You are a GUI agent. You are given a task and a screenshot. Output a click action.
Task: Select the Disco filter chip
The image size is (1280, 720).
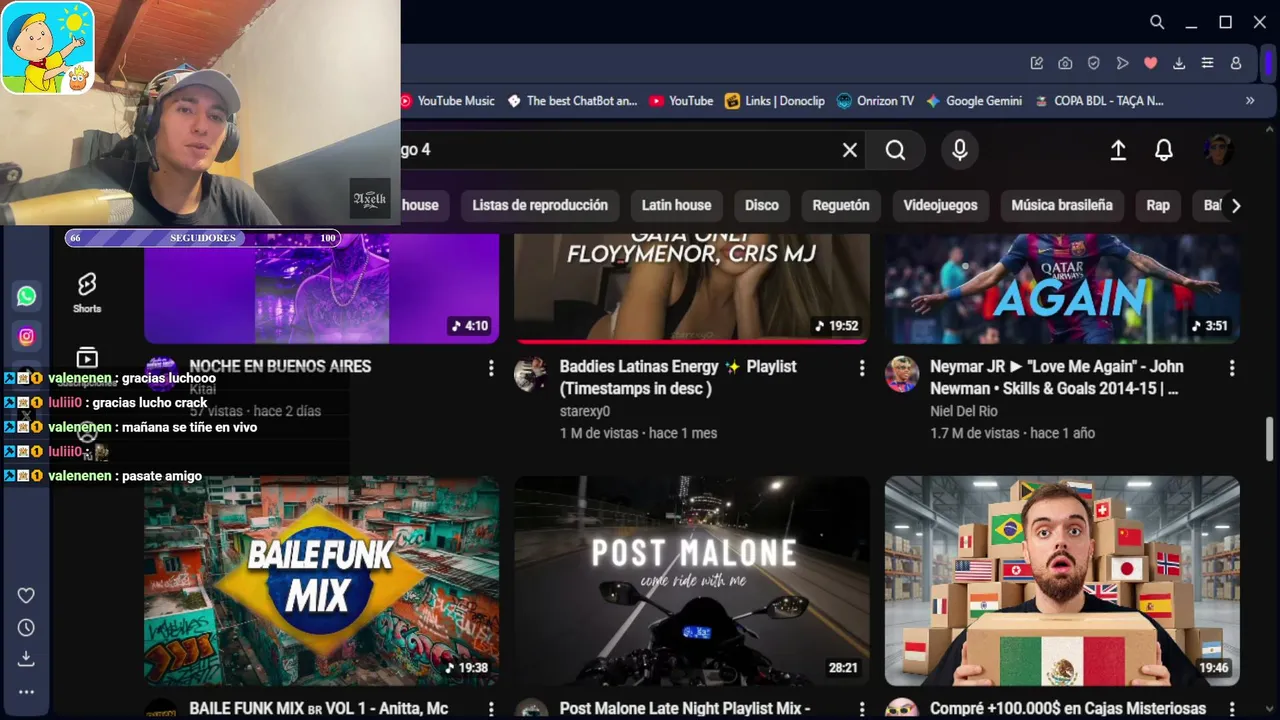click(761, 205)
